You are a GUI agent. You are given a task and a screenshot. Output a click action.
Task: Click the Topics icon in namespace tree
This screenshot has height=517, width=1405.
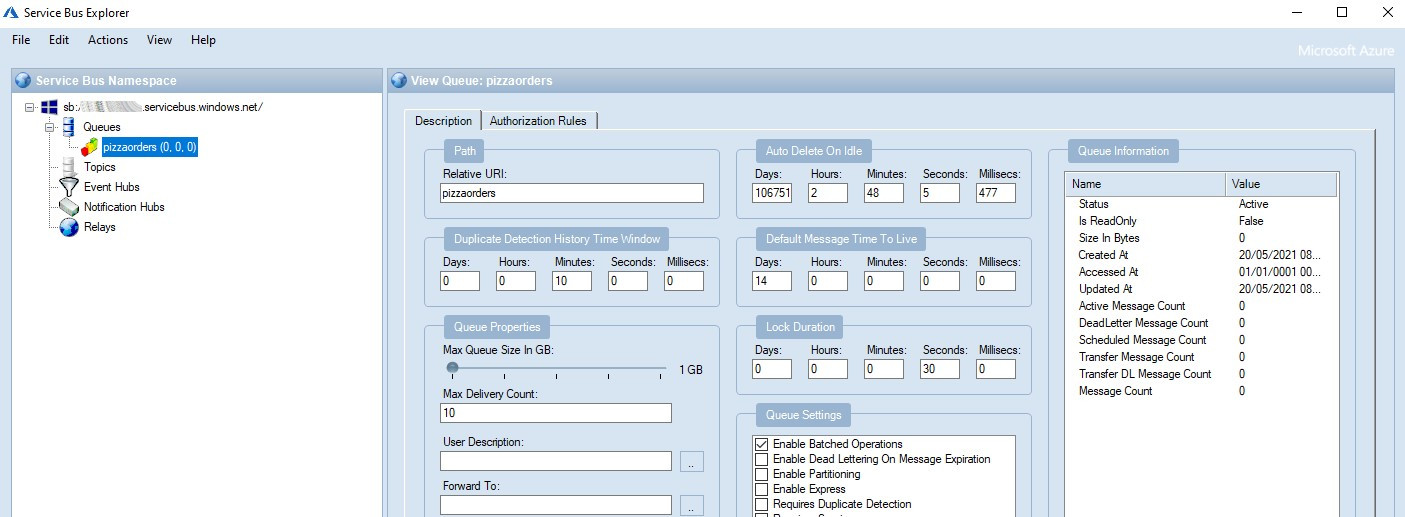[68, 167]
